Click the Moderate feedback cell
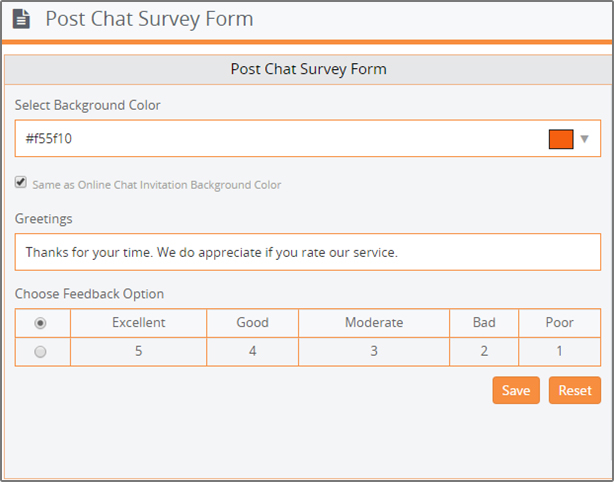Image resolution: width=614 pixels, height=482 pixels. (x=374, y=323)
